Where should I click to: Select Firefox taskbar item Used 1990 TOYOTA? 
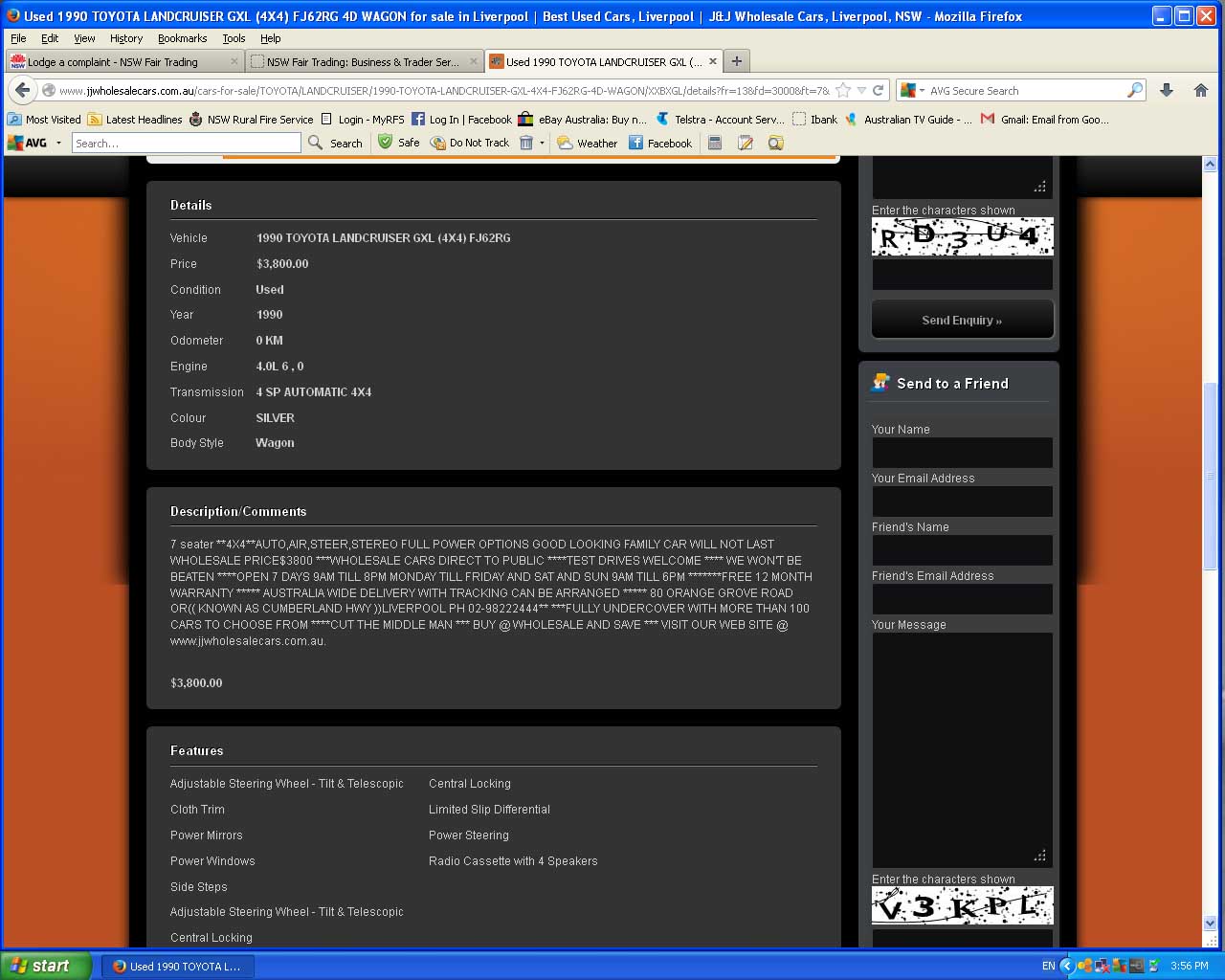pyautogui.click(x=177, y=966)
